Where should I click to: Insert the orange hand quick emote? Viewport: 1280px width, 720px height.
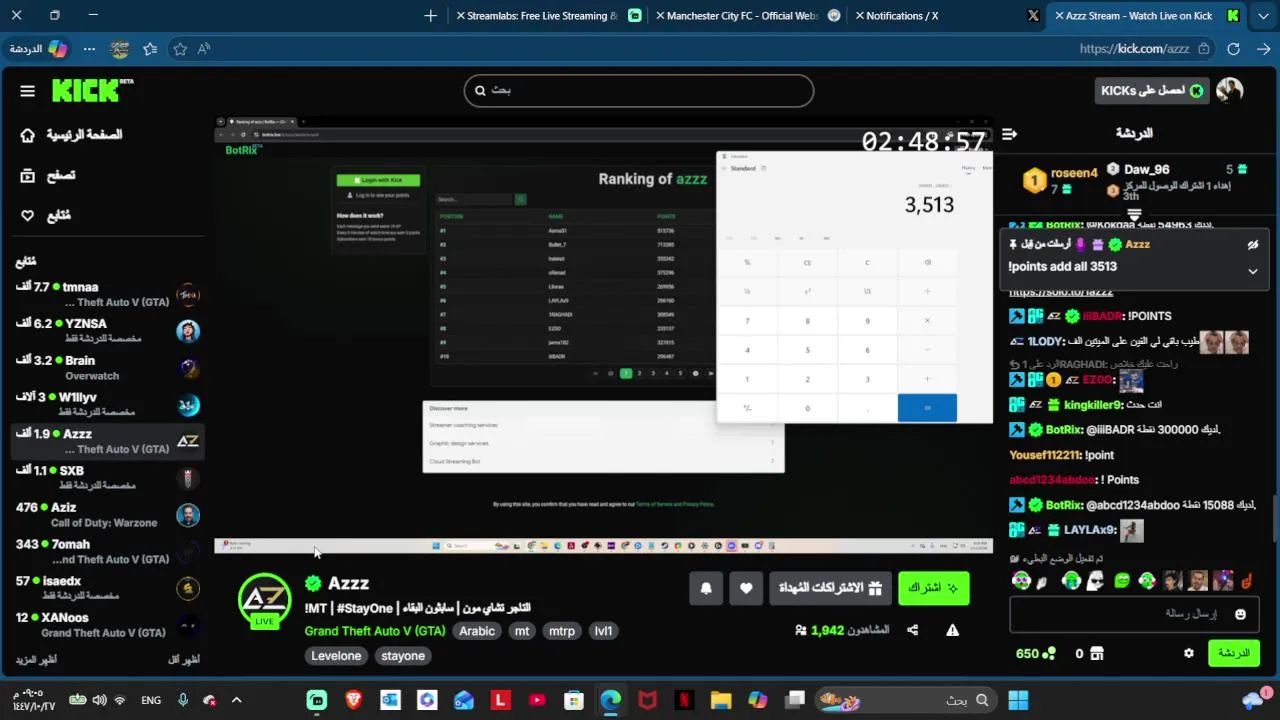pos(1247,581)
